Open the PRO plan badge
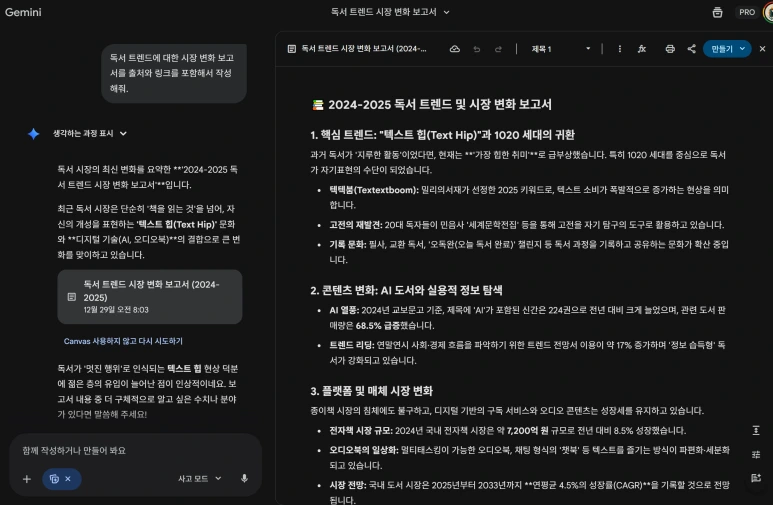 747,12
